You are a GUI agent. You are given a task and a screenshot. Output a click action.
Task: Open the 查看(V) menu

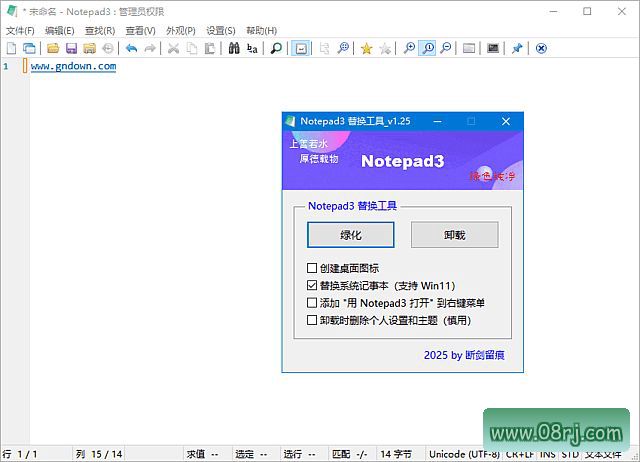pos(140,31)
